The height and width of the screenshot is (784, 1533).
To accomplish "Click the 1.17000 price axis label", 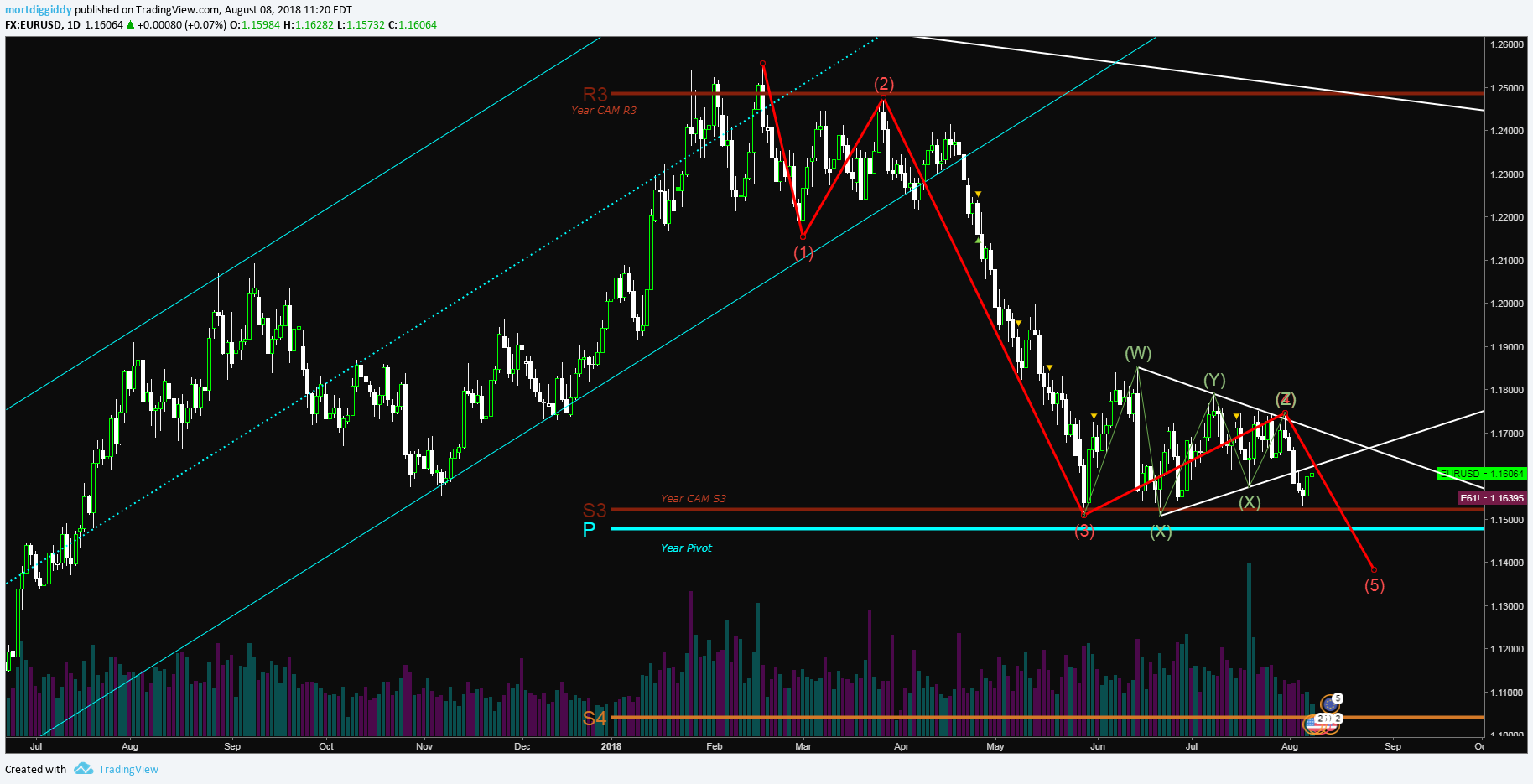I will 1506,434.
